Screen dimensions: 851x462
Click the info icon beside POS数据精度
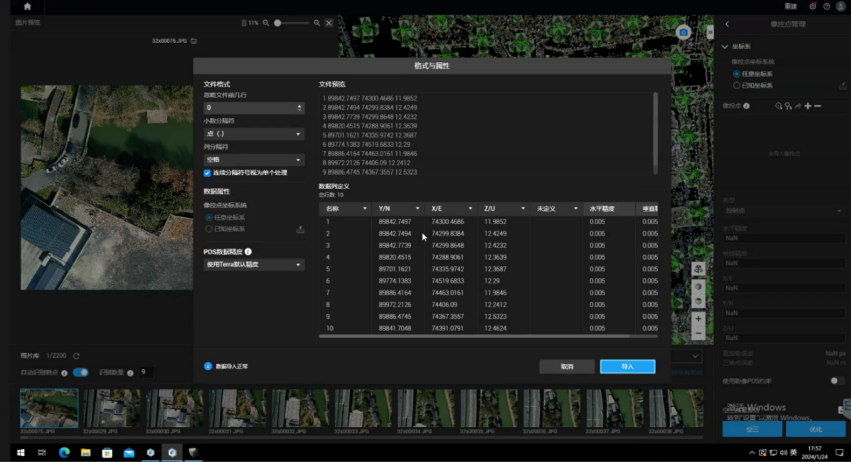pyautogui.click(x=248, y=252)
